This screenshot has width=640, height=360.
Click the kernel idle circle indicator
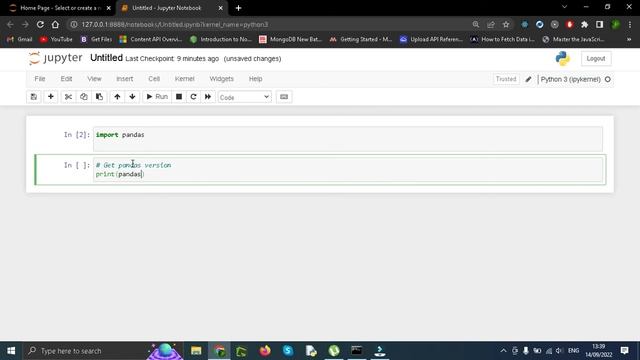pos(608,79)
